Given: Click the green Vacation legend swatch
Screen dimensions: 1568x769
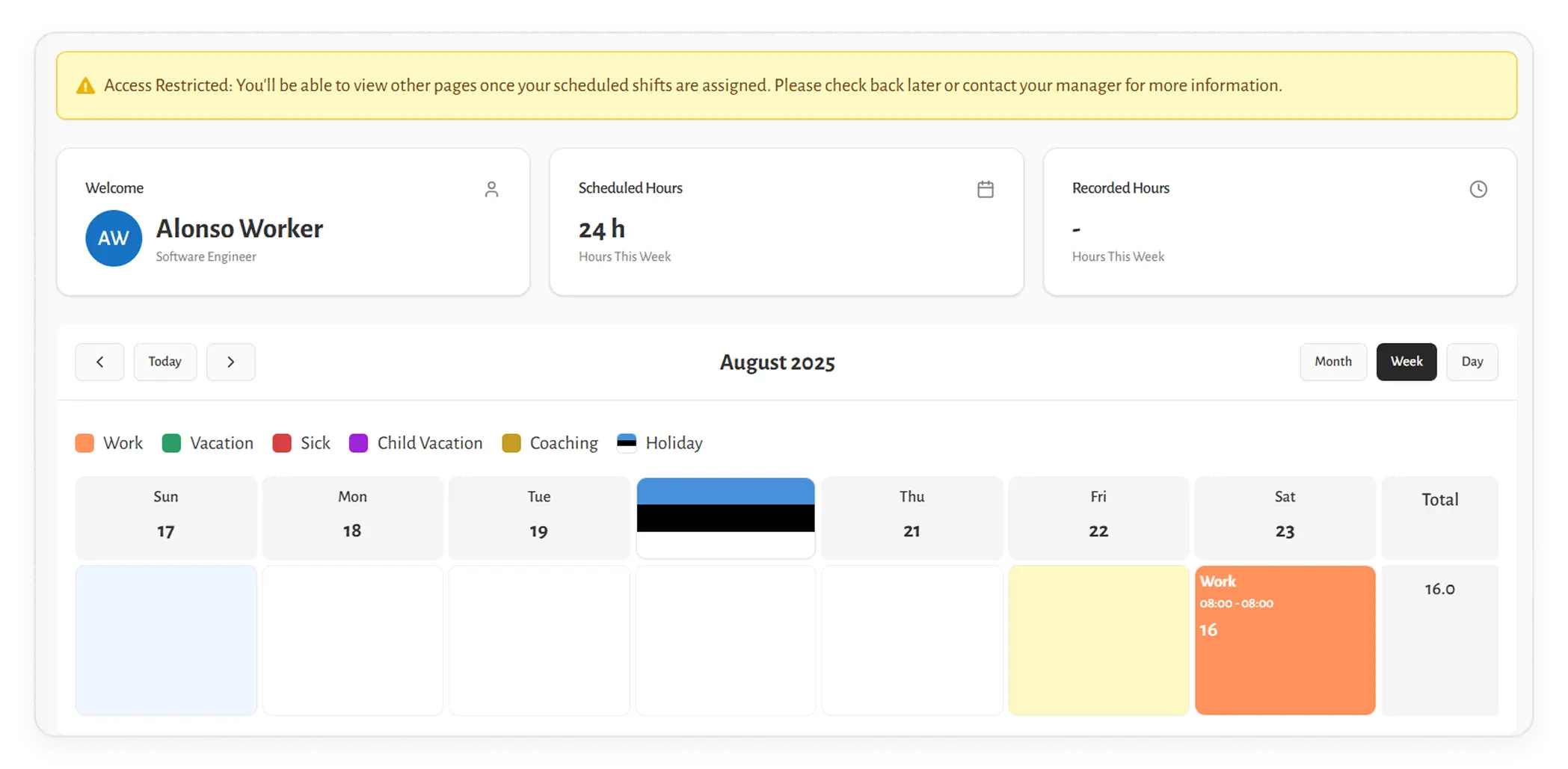Looking at the screenshot, I should click(172, 443).
